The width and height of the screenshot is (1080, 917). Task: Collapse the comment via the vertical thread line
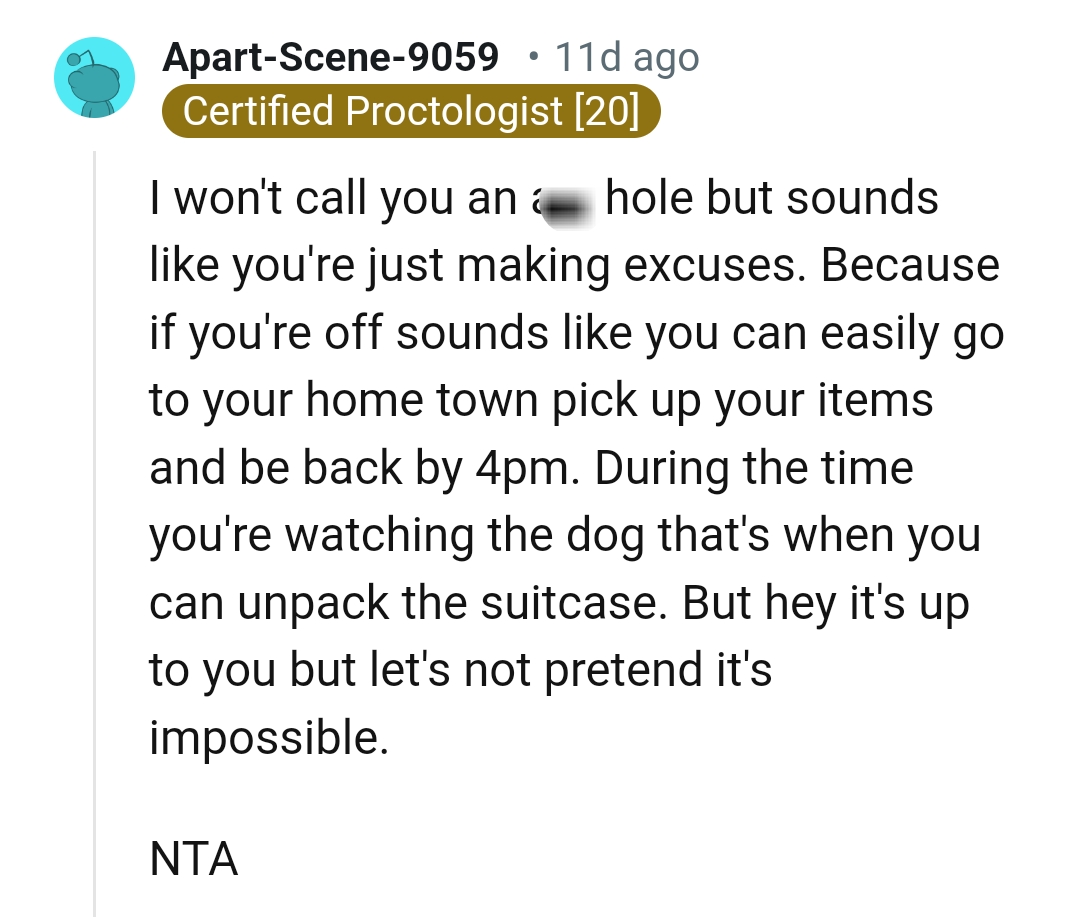[x=94, y=534]
